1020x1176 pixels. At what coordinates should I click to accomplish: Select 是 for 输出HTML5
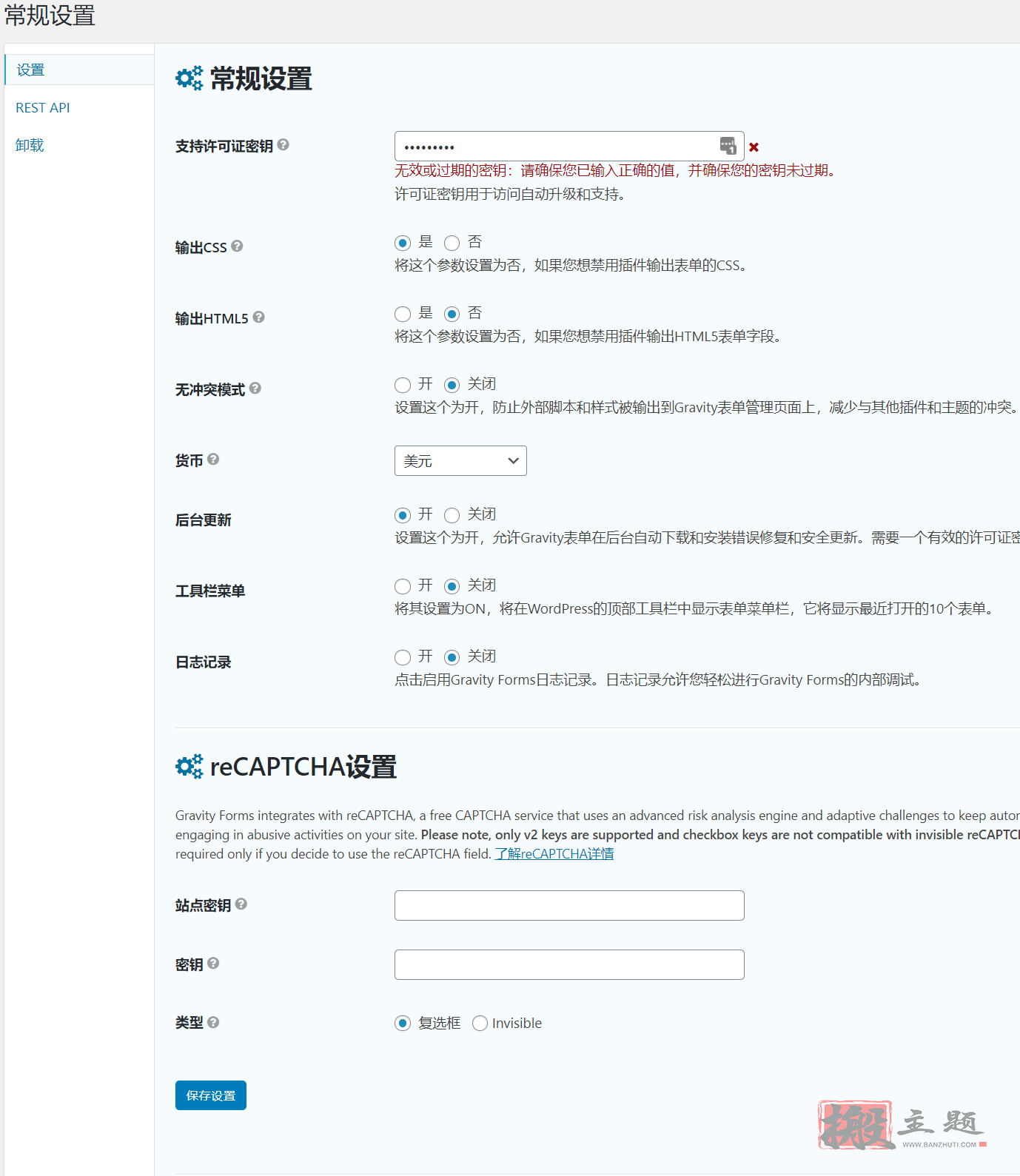[x=403, y=314]
